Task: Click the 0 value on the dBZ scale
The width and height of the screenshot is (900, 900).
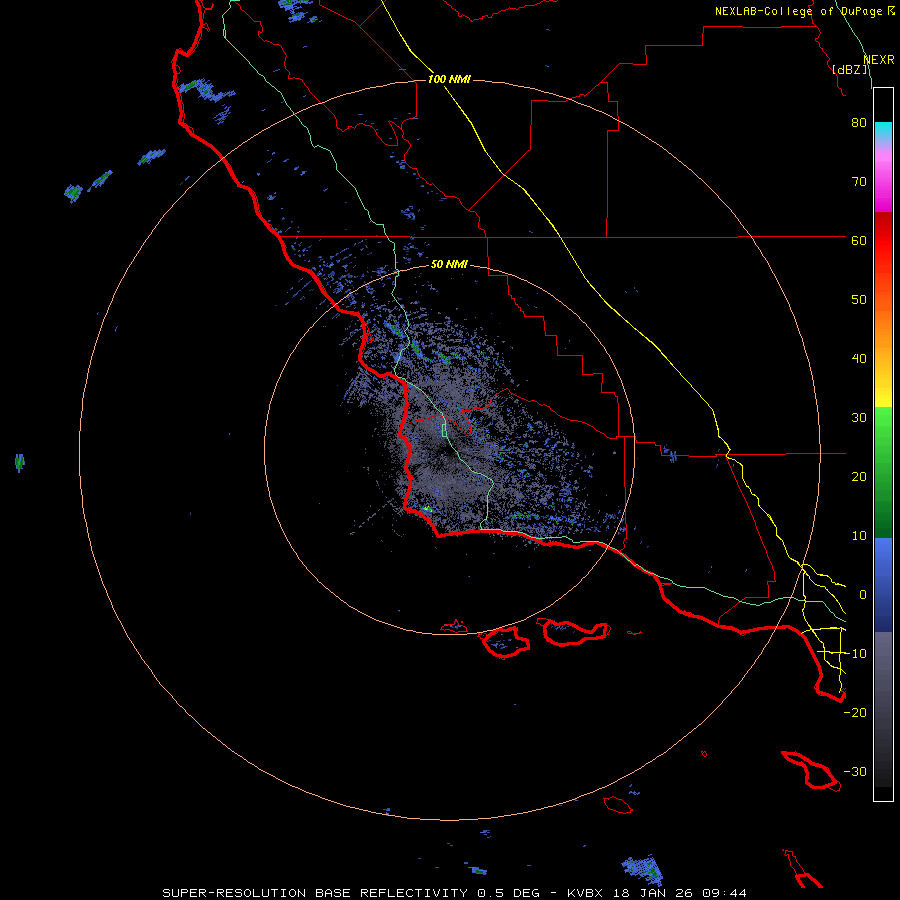Action: click(x=863, y=595)
